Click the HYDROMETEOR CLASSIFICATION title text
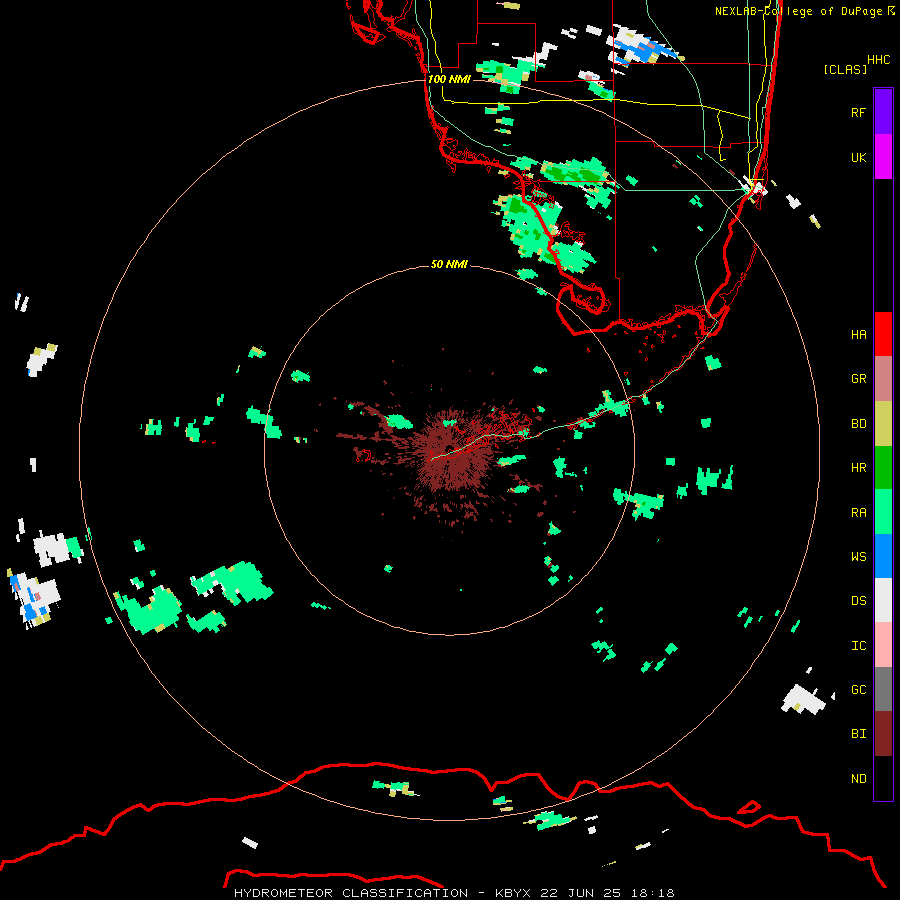The width and height of the screenshot is (900, 900). pyautogui.click(x=351, y=893)
